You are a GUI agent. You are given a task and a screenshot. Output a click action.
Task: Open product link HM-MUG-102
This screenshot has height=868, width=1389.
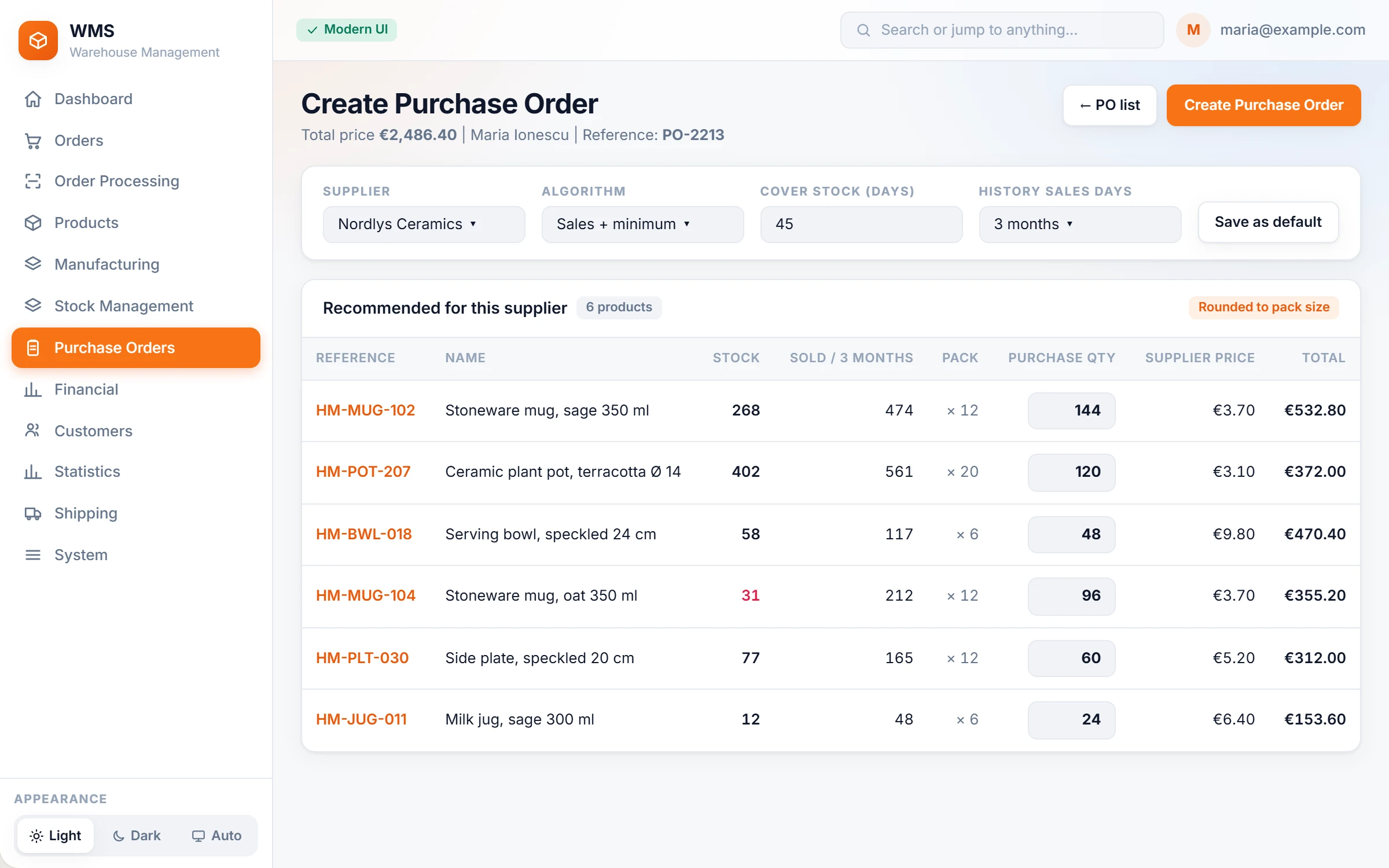365,410
